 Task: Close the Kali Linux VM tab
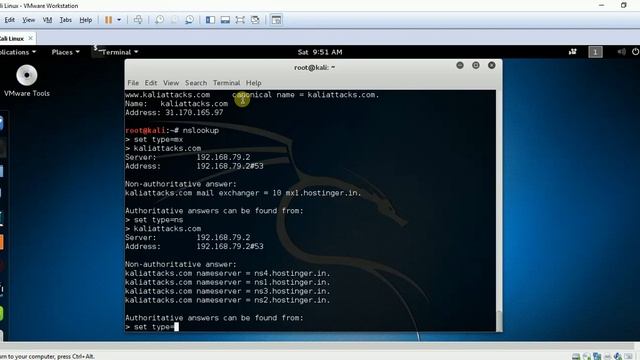coord(30,38)
